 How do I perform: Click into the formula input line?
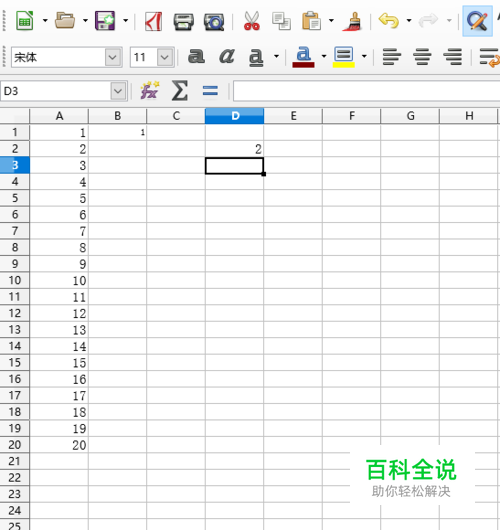coord(366,91)
